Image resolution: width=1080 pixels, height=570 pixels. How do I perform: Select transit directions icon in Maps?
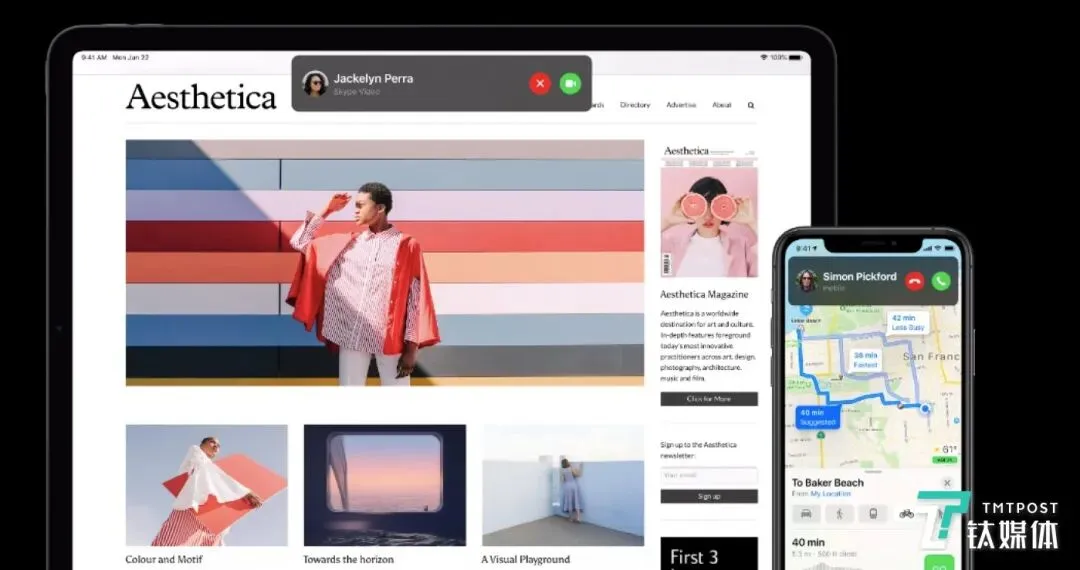click(873, 514)
